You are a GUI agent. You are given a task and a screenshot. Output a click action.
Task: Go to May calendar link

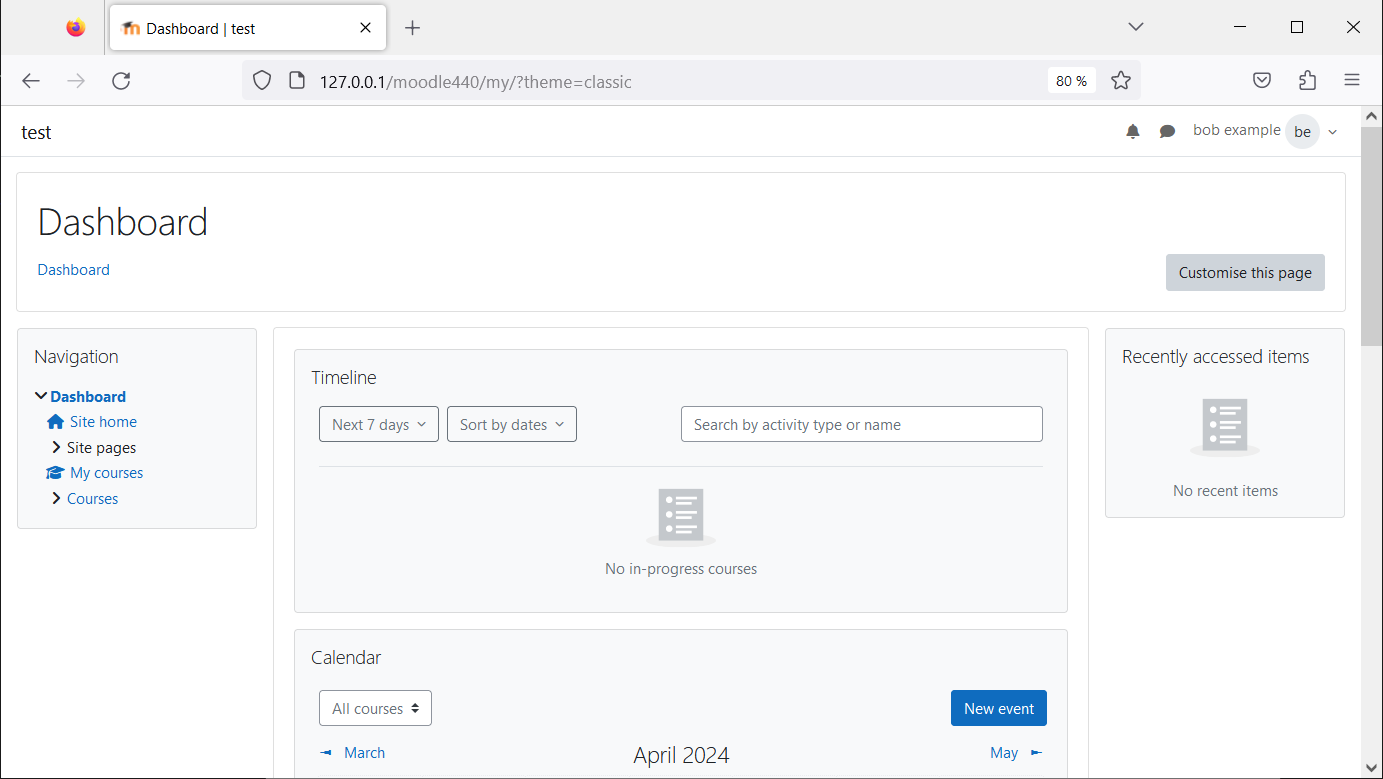point(1004,753)
